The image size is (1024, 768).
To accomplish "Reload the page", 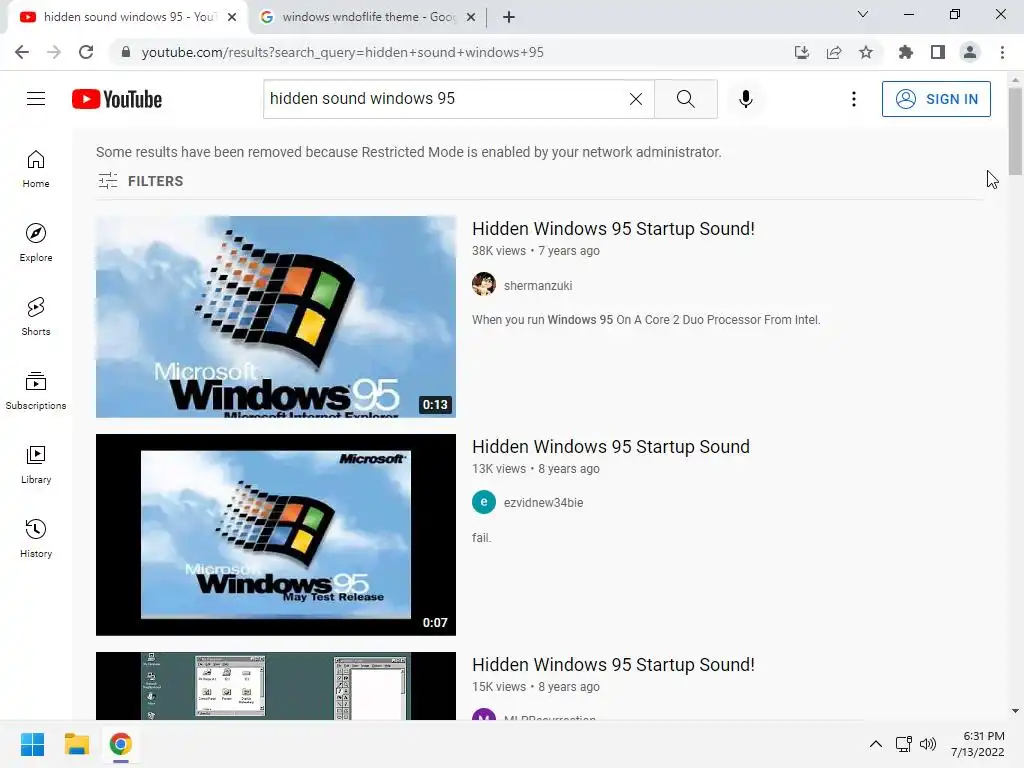I will pos(86,52).
